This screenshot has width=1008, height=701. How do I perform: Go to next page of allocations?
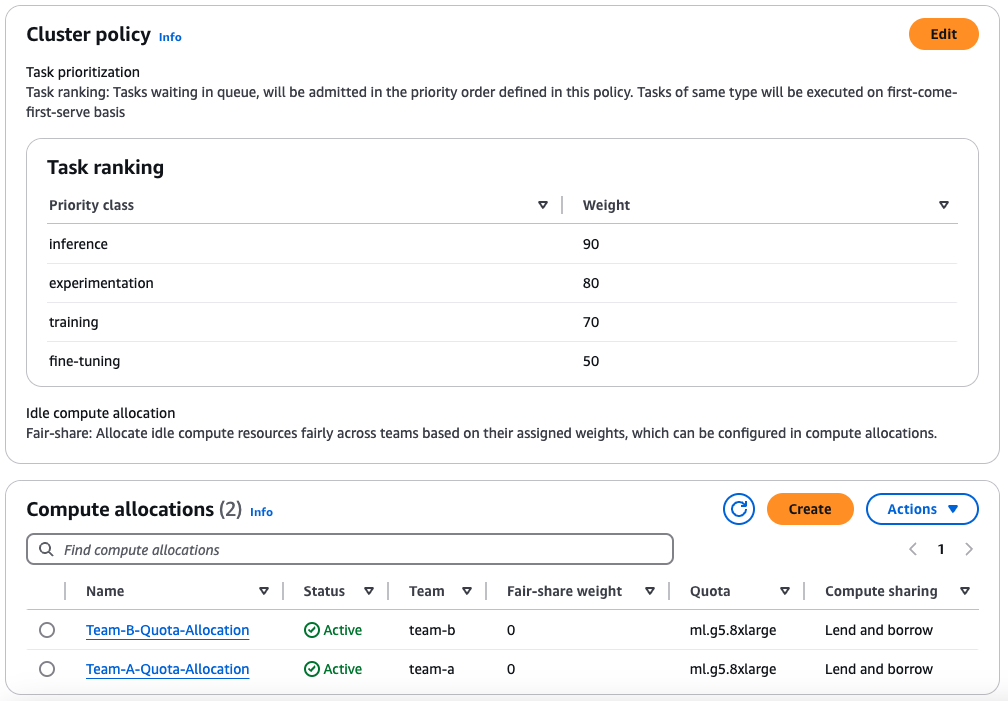[969, 549]
